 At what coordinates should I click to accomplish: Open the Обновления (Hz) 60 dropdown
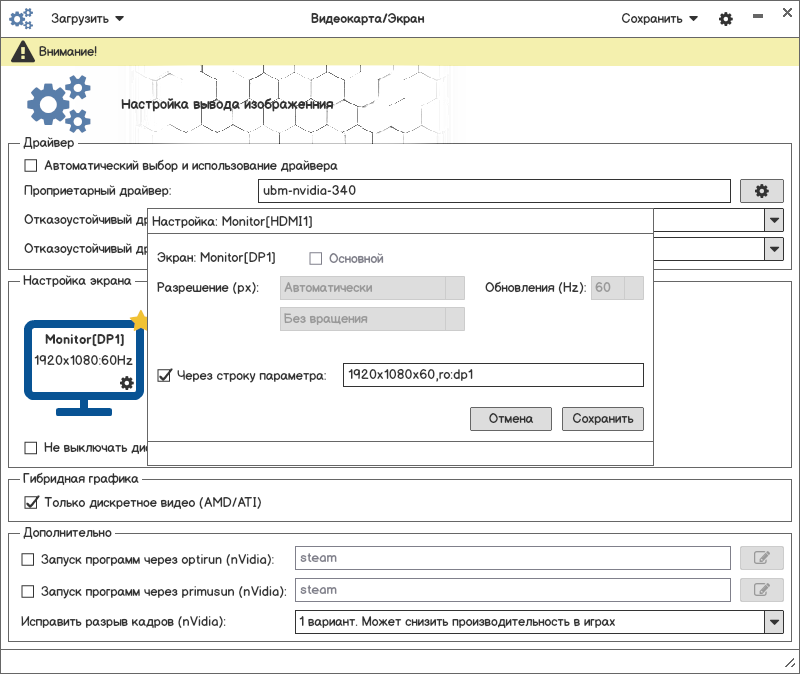[x=617, y=288]
